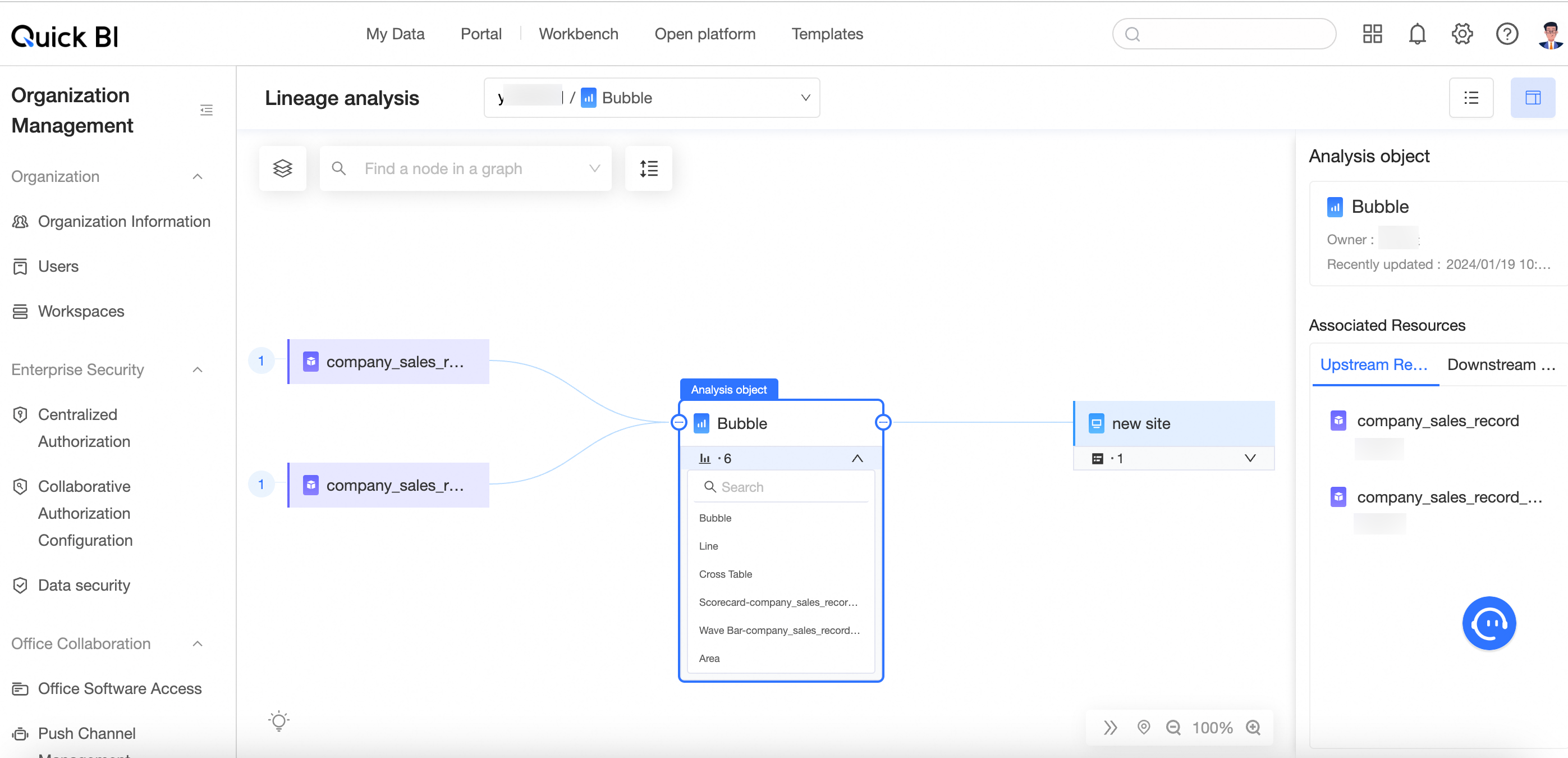Collapse Bubble node right minus toggle
The height and width of the screenshot is (758, 1568).
[883, 422]
